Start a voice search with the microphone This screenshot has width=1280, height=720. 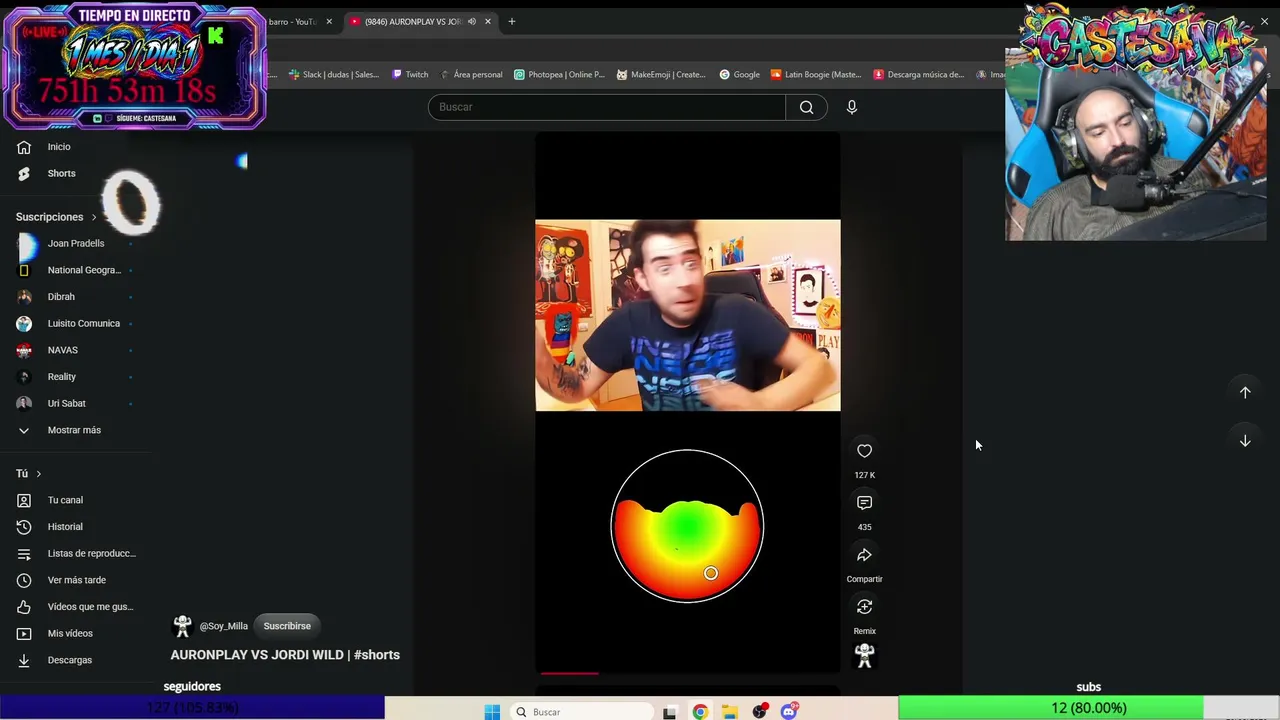[852, 107]
